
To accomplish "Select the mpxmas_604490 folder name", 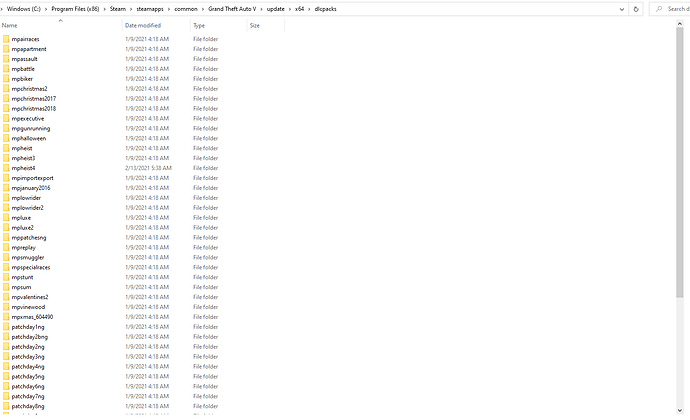I will (32, 317).
